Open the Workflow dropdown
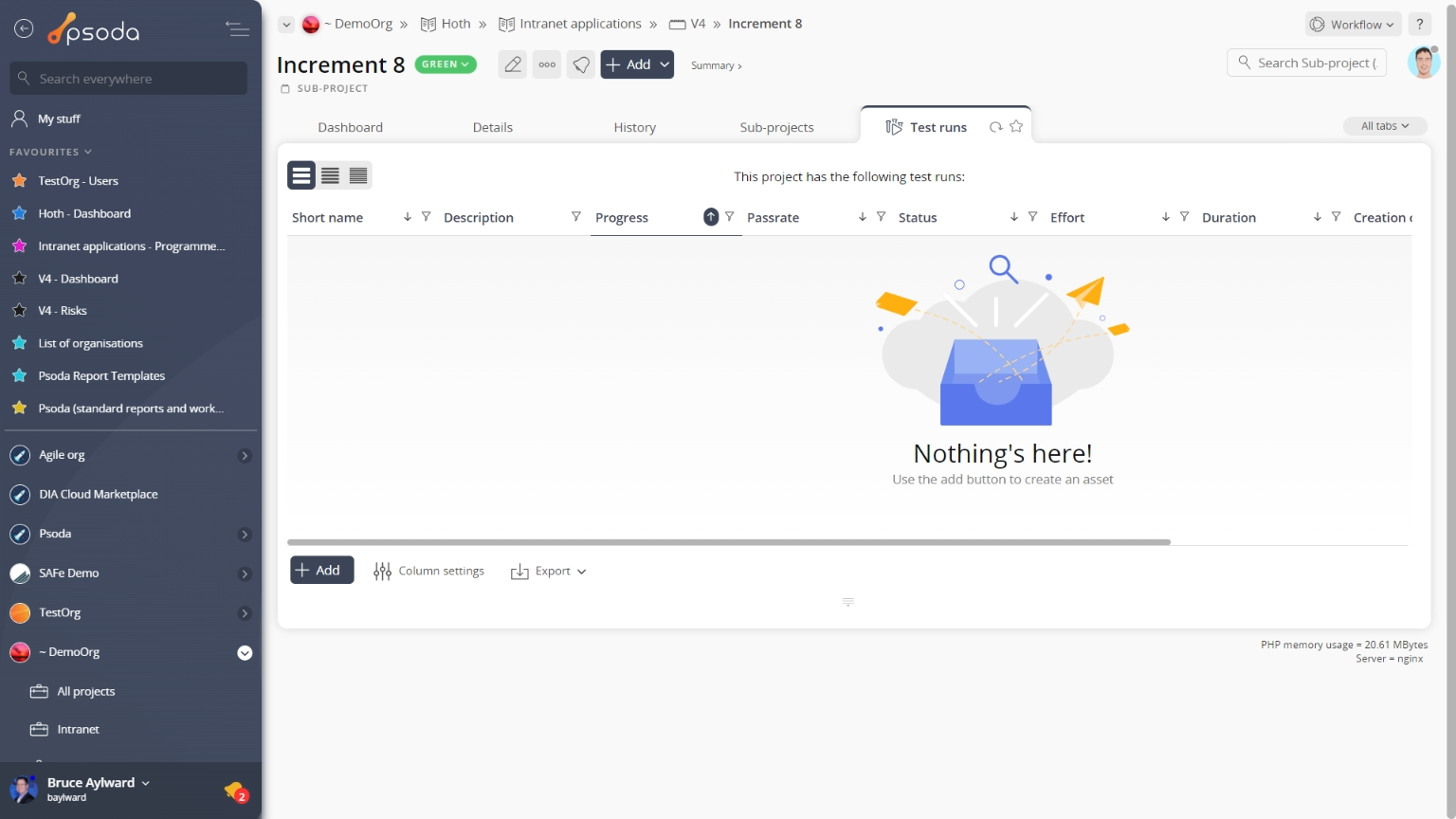1456x819 pixels. coord(1353,25)
